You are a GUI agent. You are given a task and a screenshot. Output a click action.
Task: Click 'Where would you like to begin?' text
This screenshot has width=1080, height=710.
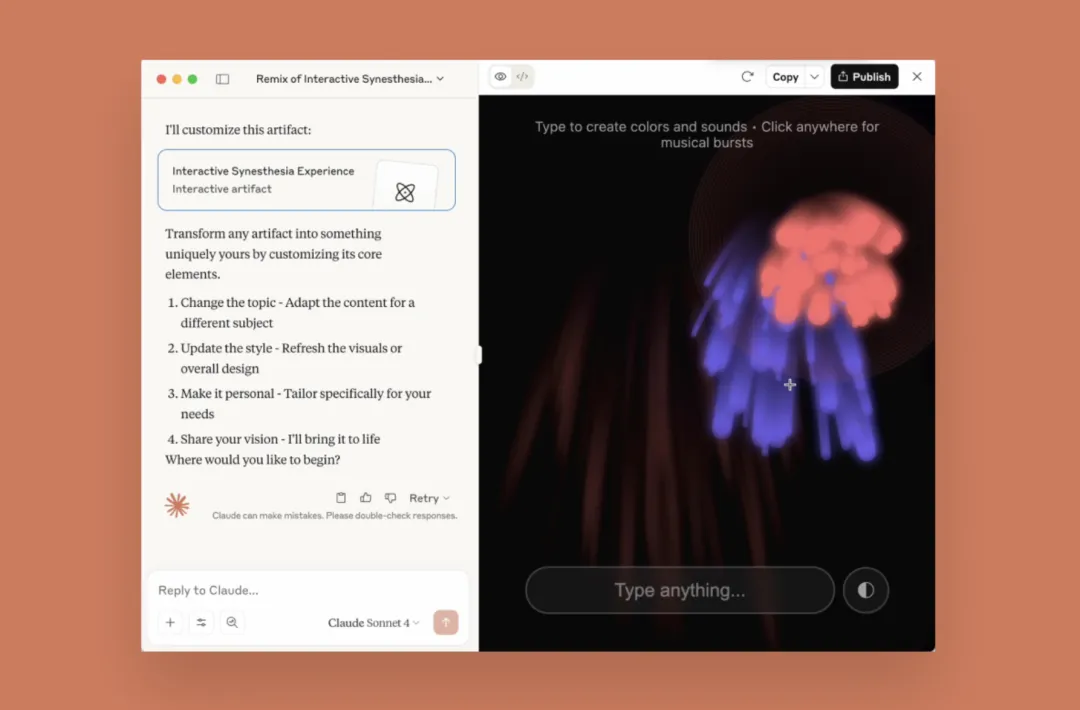(253, 459)
